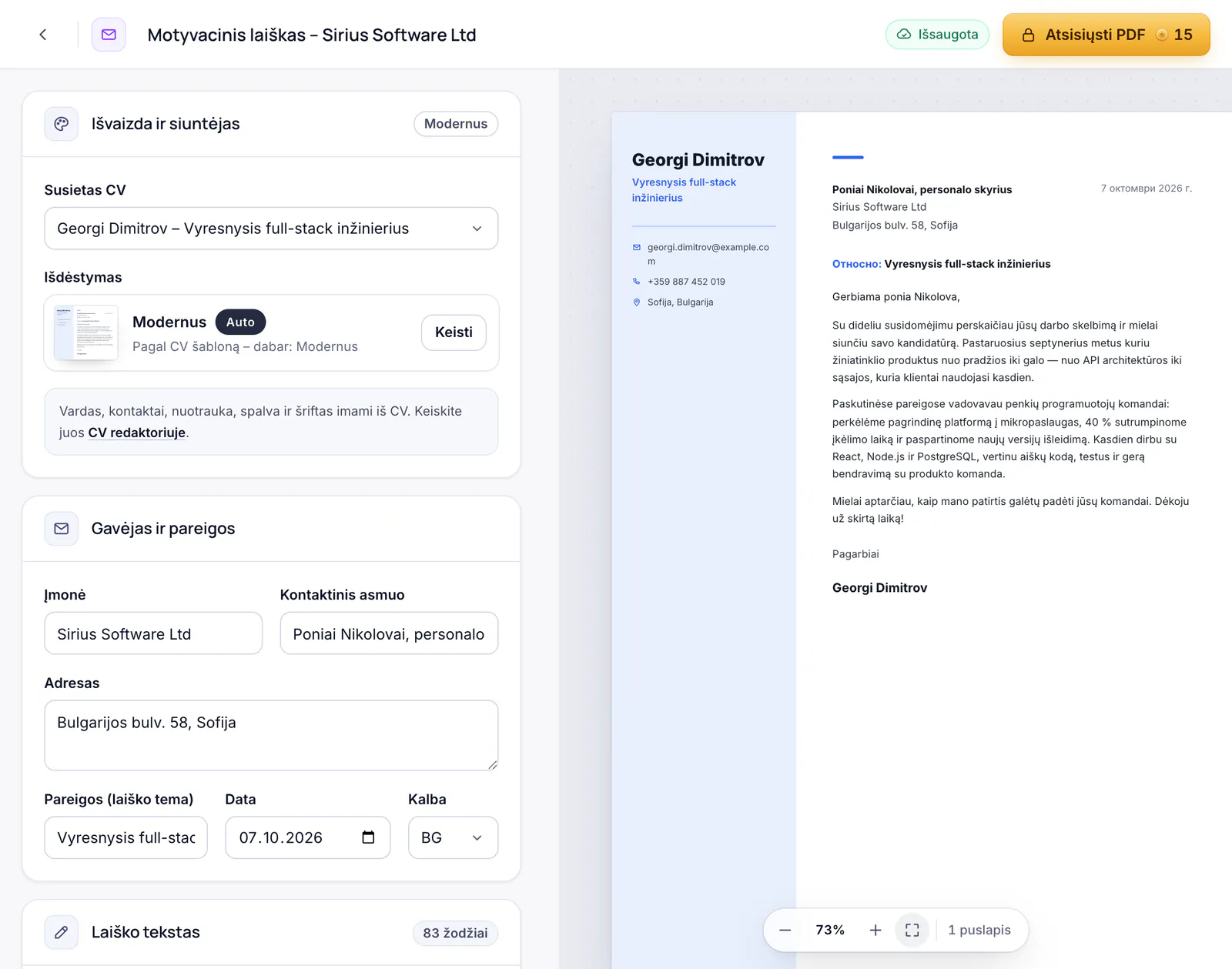
Task: Click the Относно subject line in preview
Action: click(x=941, y=264)
